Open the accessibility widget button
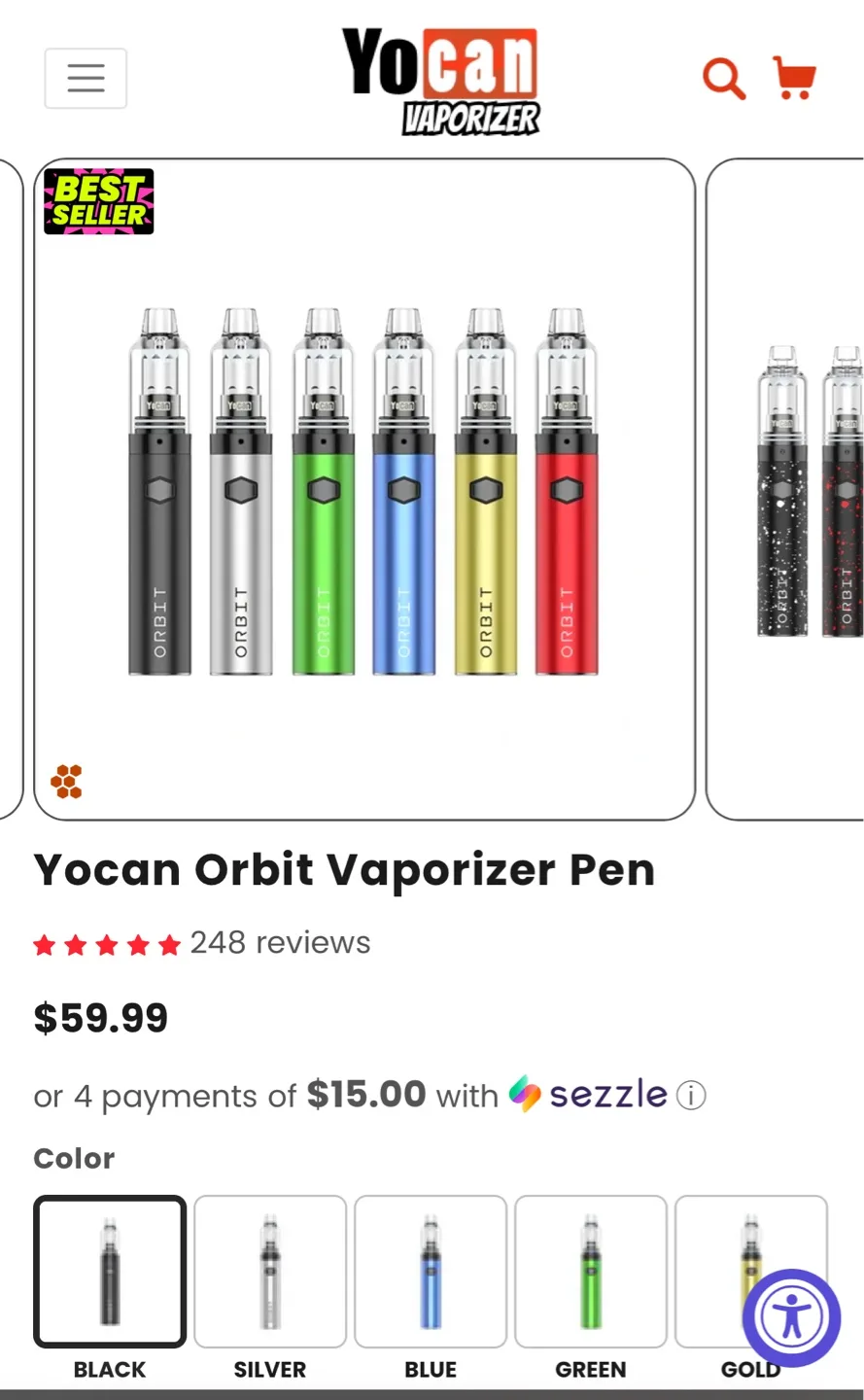The image size is (864, 1400). click(791, 1317)
